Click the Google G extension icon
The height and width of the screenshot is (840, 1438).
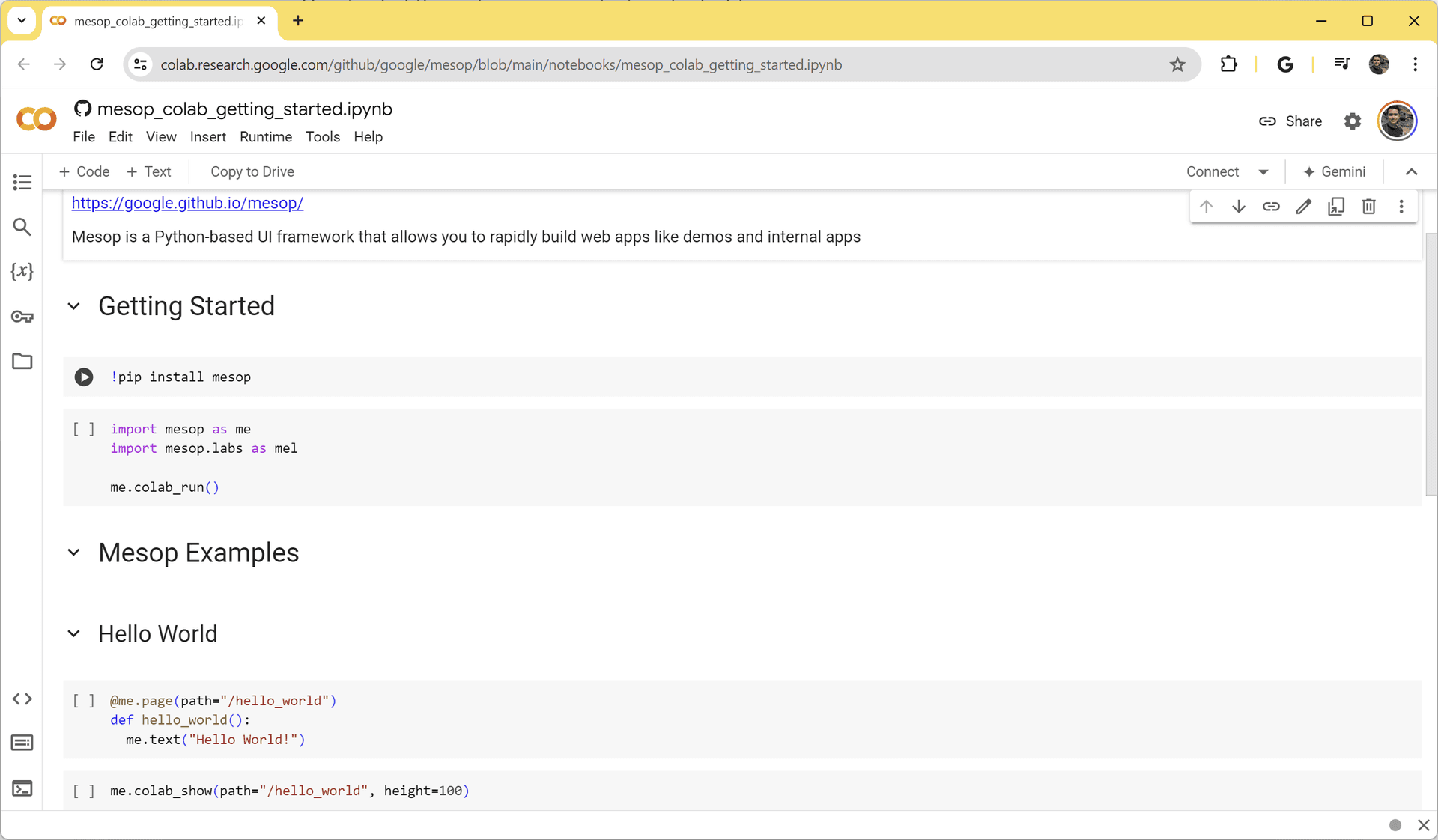(x=1285, y=64)
